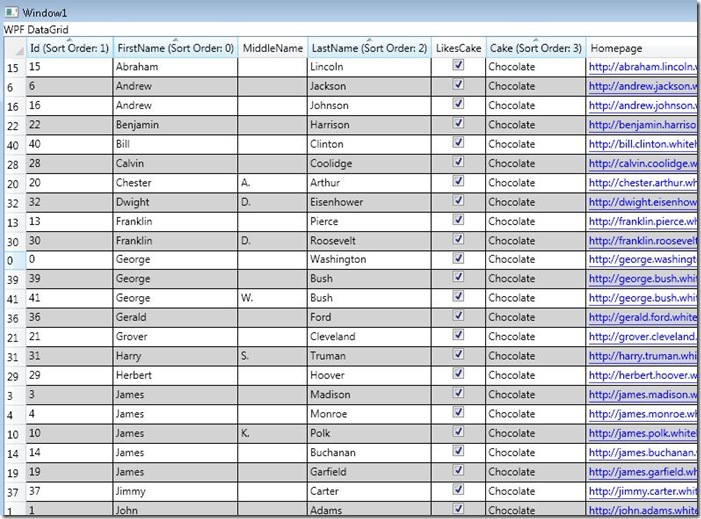Open the harry.truman homepage link

643,356
